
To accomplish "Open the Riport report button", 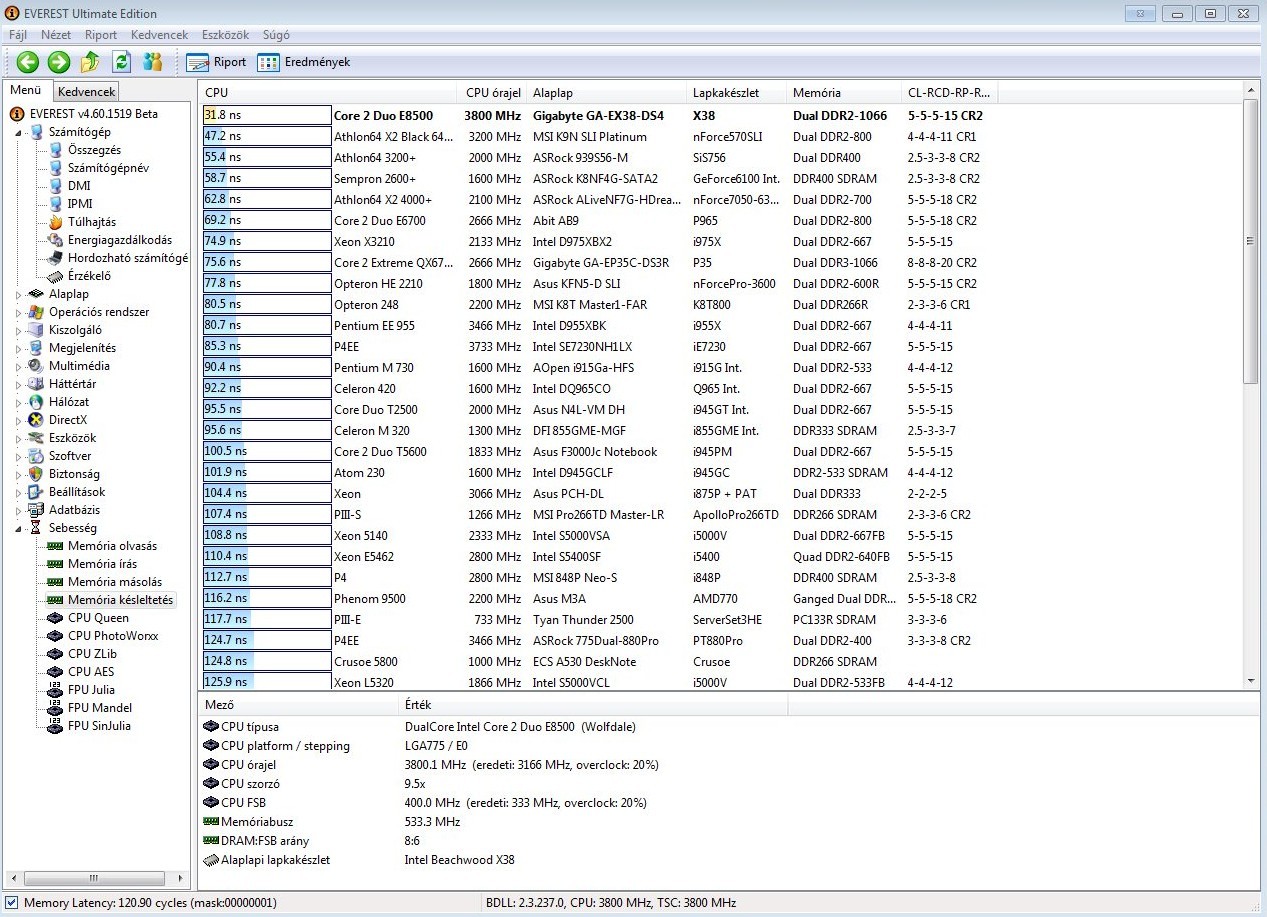I will pos(216,62).
